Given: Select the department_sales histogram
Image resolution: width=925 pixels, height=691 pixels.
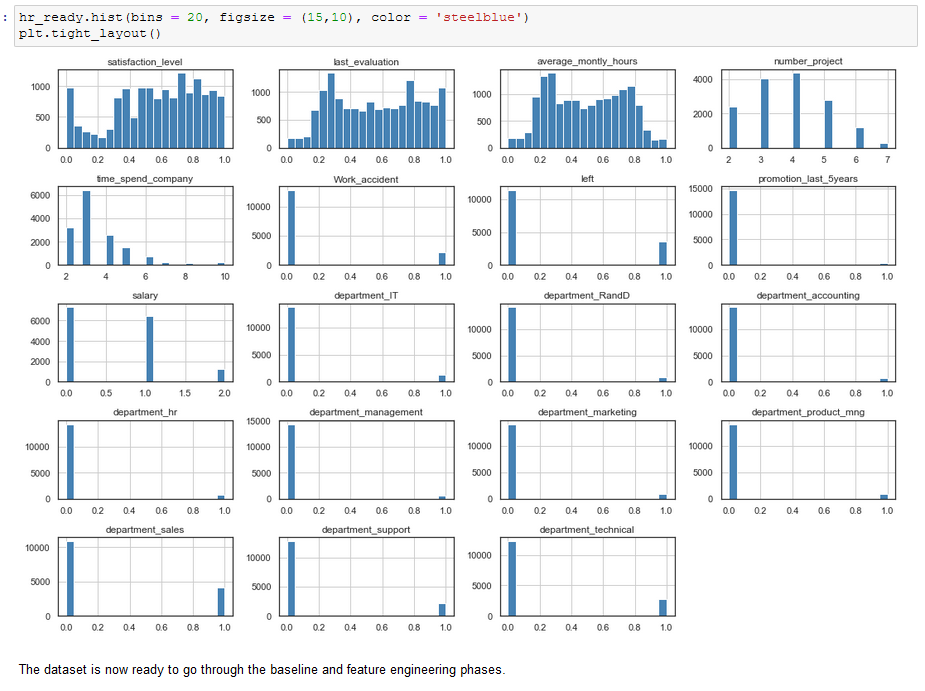Looking at the screenshot, I should pyautogui.click(x=145, y=577).
